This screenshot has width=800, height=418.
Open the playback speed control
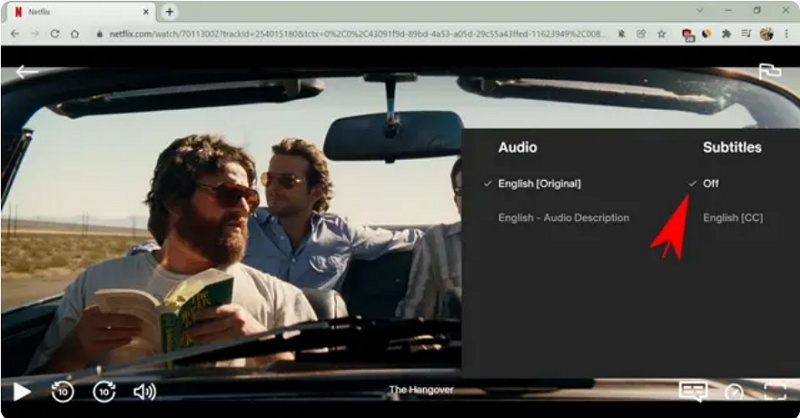pyautogui.click(x=735, y=392)
